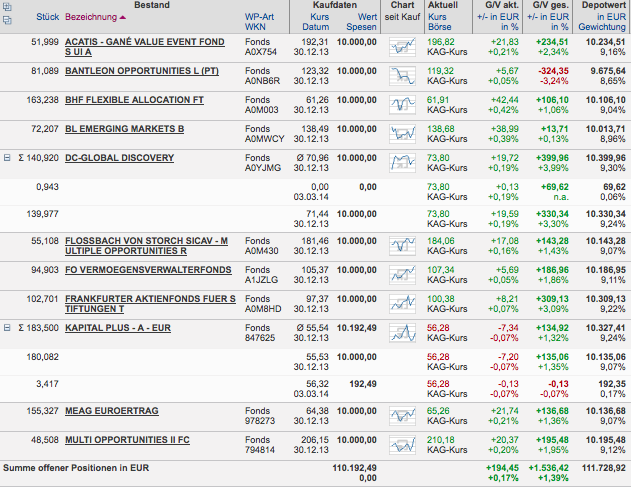Open chart thumbnail for Multi Opportunities II FC
The image size is (631, 487).
(402, 445)
